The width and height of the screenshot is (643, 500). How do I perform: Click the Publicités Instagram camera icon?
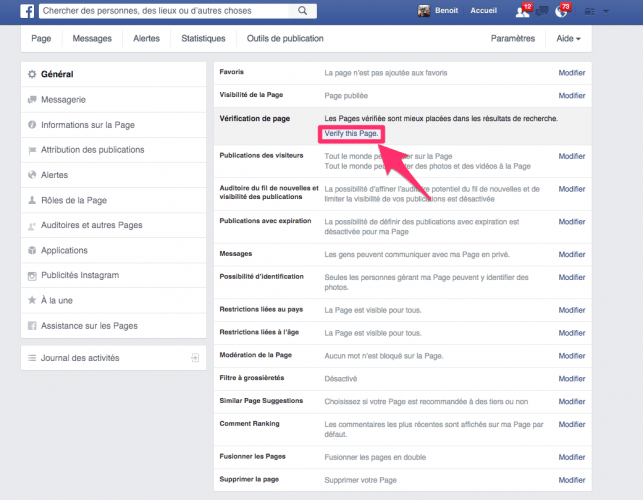(32, 276)
